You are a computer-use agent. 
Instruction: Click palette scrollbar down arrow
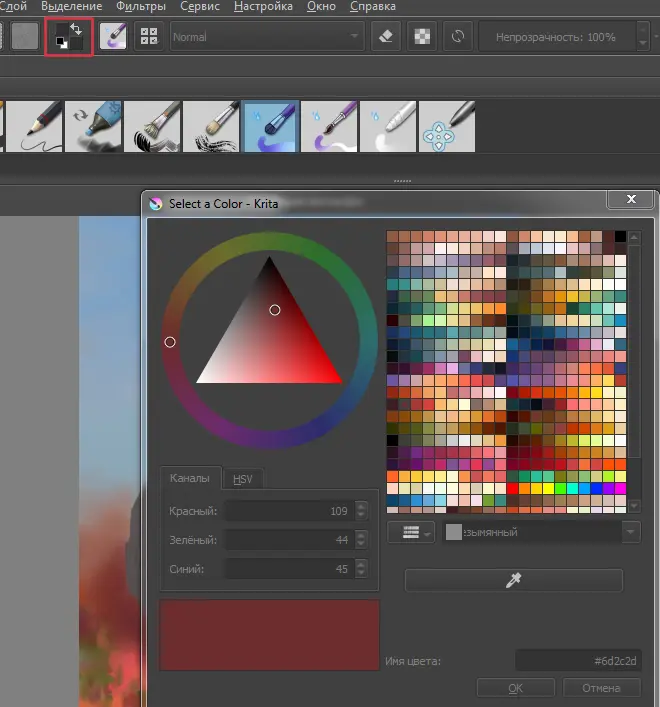tap(634, 506)
